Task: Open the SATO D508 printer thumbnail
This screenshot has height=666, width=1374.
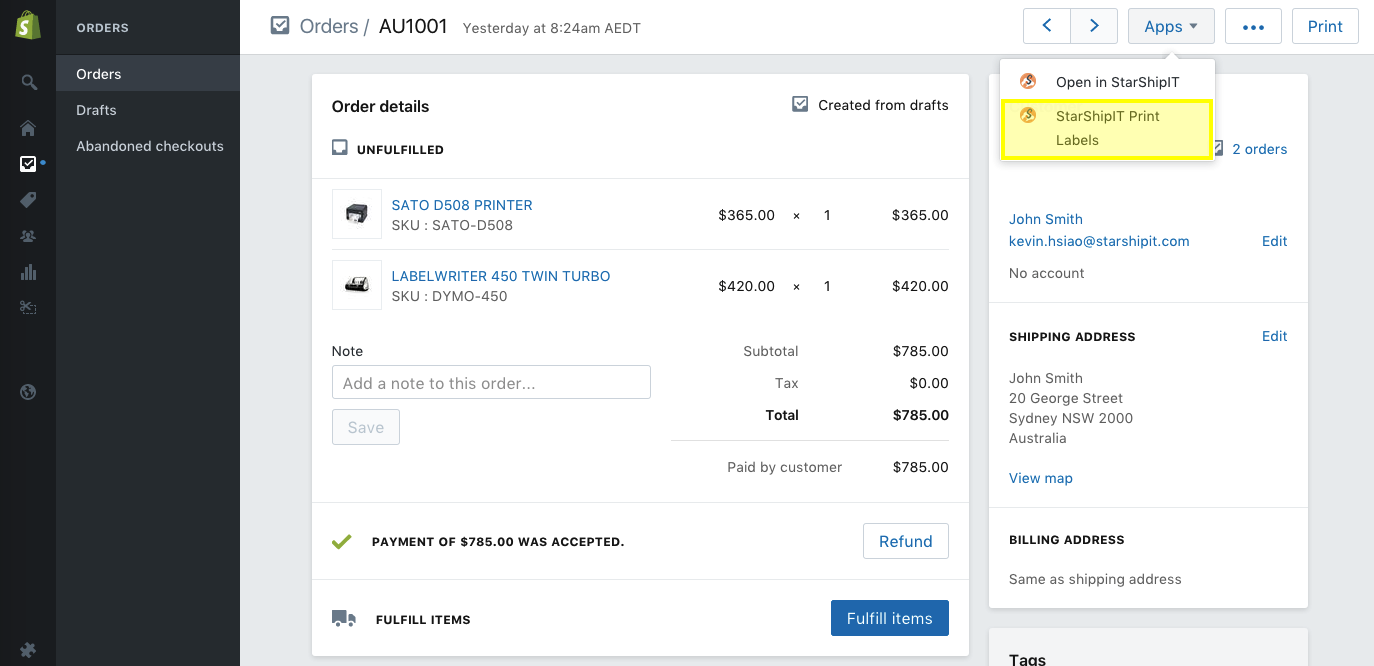Action: pyautogui.click(x=357, y=214)
